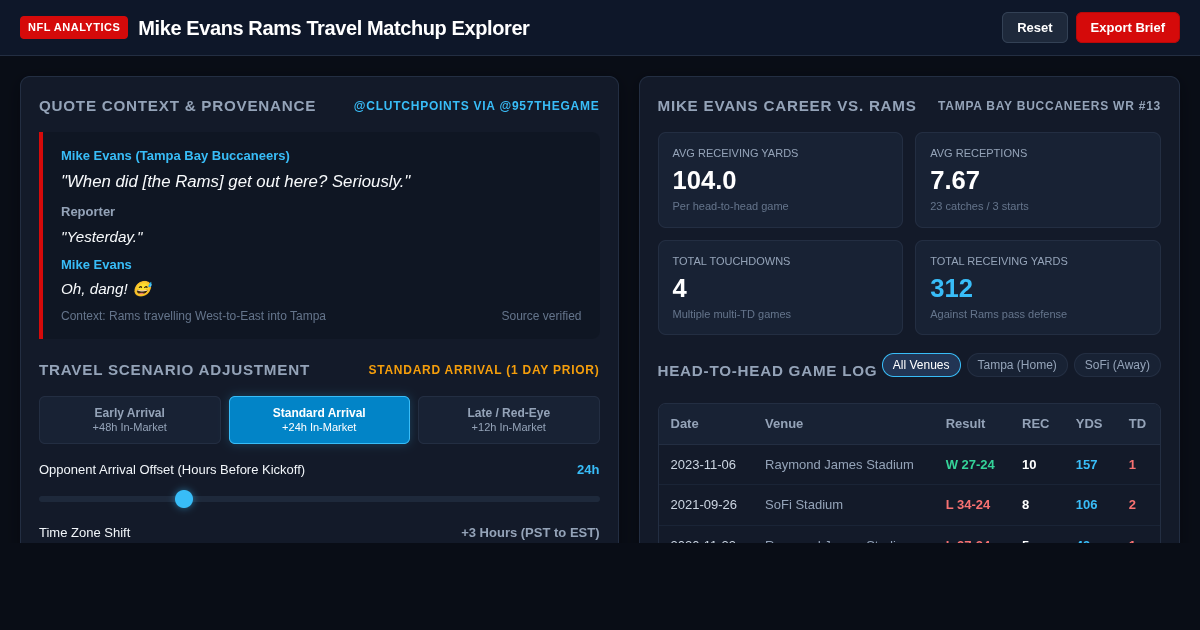The height and width of the screenshot is (630, 1200).
Task: Click the SoFi Stadium venue cell
Action: 804,505
